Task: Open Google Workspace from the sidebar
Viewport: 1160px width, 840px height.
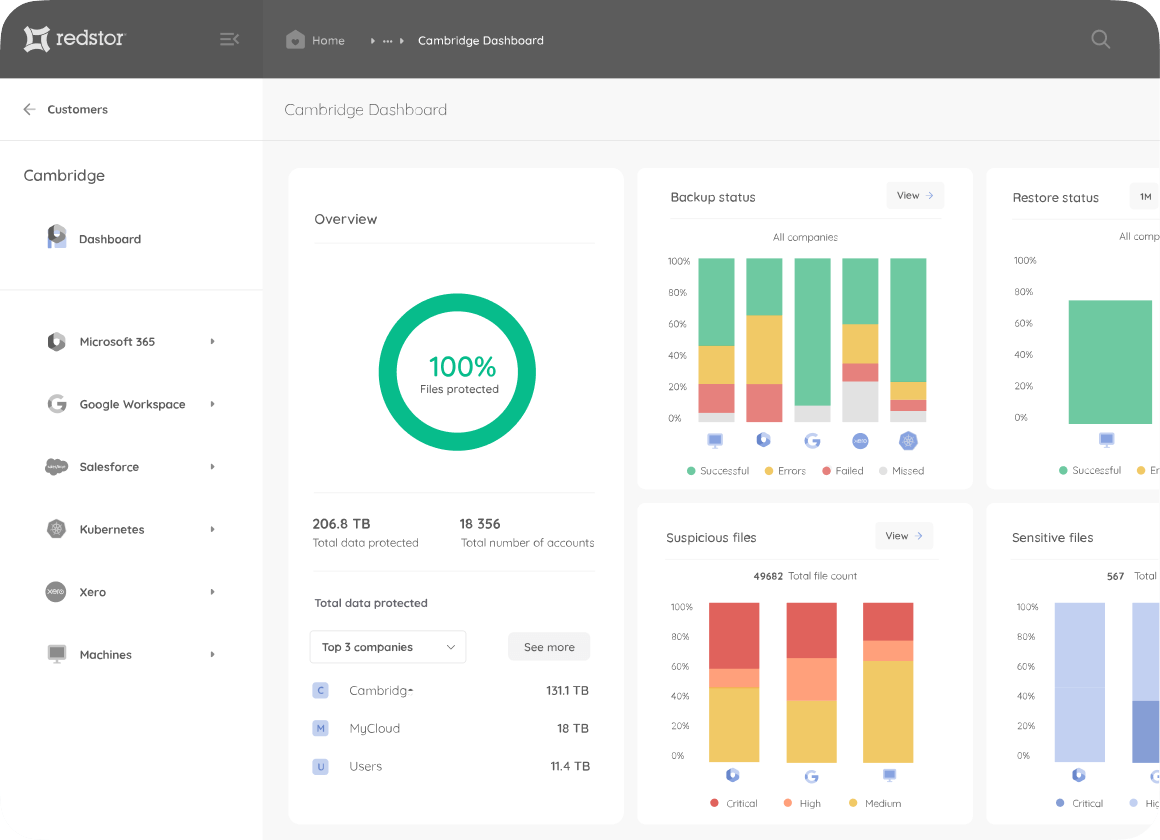Action: click(132, 404)
